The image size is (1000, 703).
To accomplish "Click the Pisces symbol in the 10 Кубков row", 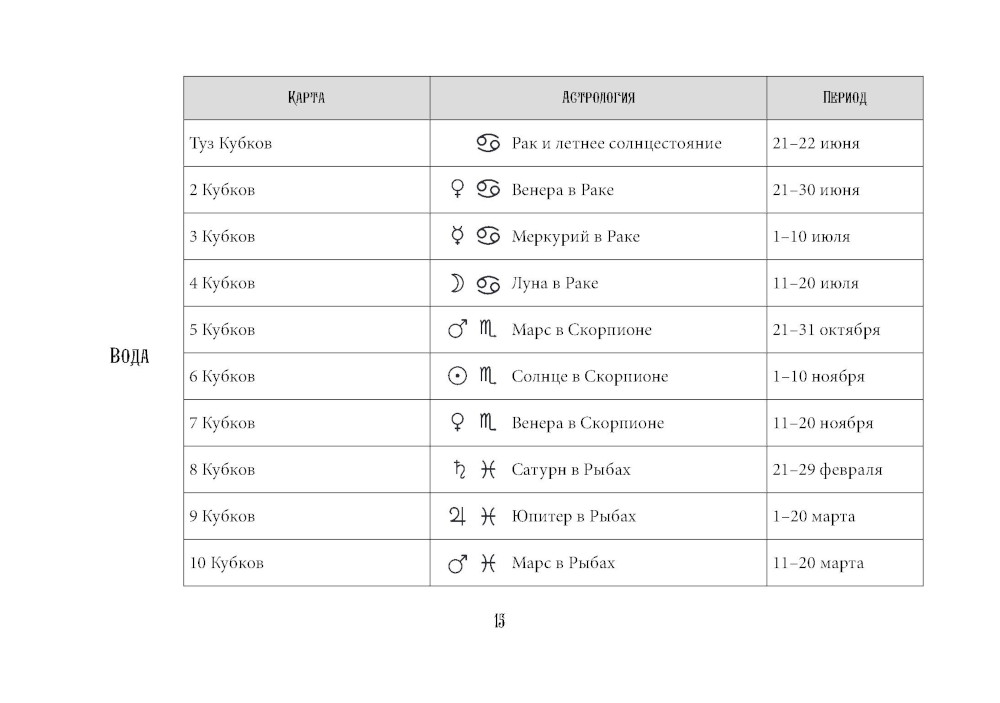I will [488, 563].
